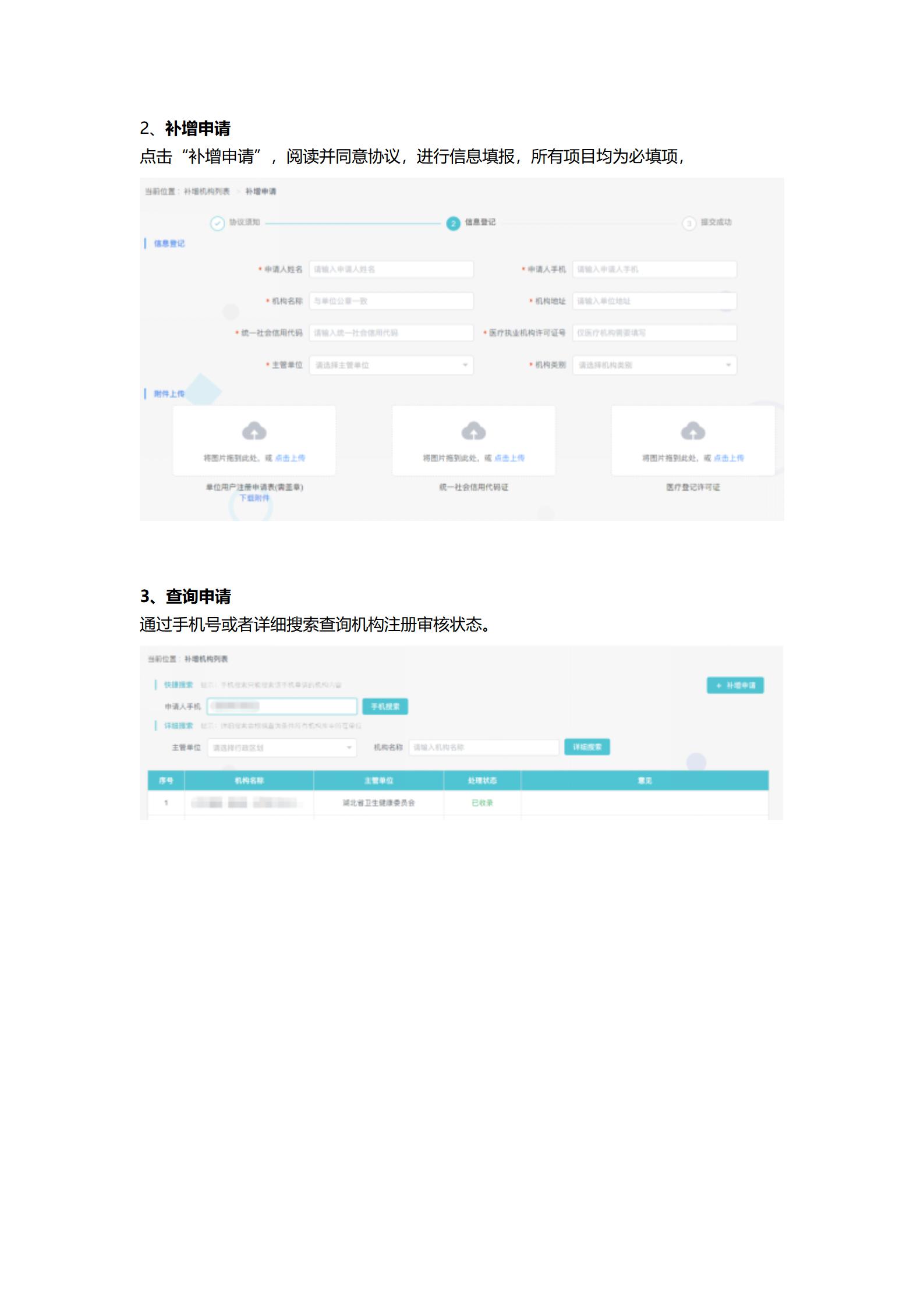
Task: Click the 协议须知 checkmark step icon
Action: click(217, 224)
